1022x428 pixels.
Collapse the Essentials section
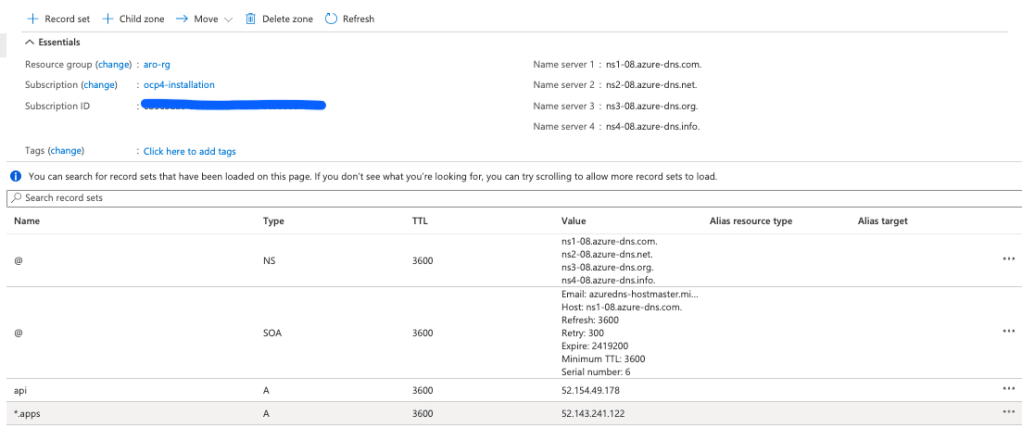(x=29, y=42)
